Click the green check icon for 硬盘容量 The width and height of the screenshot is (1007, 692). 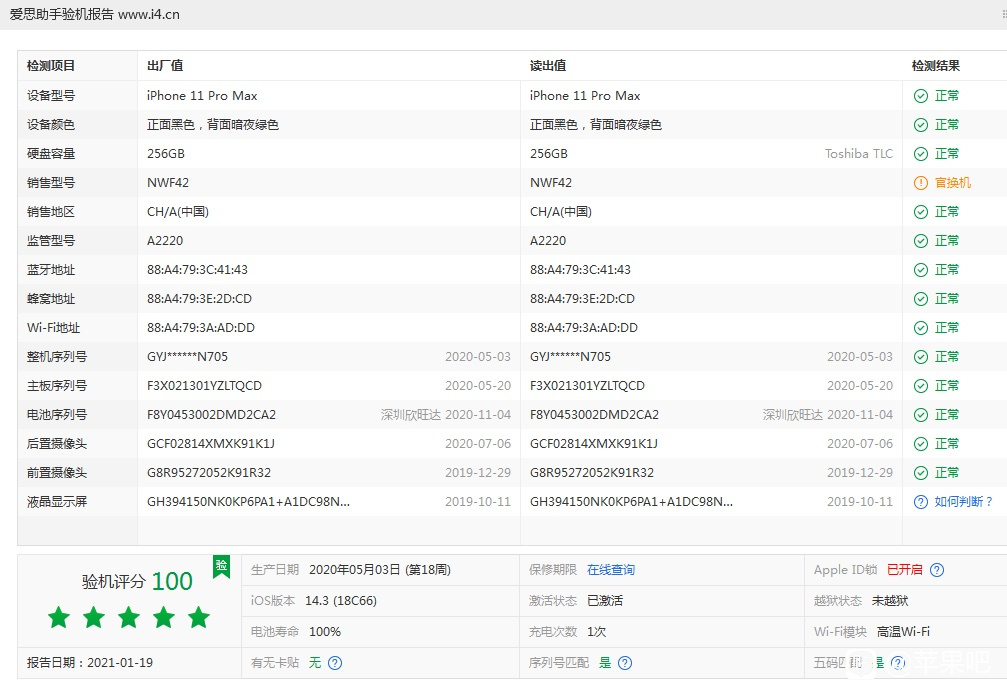[x=920, y=154]
